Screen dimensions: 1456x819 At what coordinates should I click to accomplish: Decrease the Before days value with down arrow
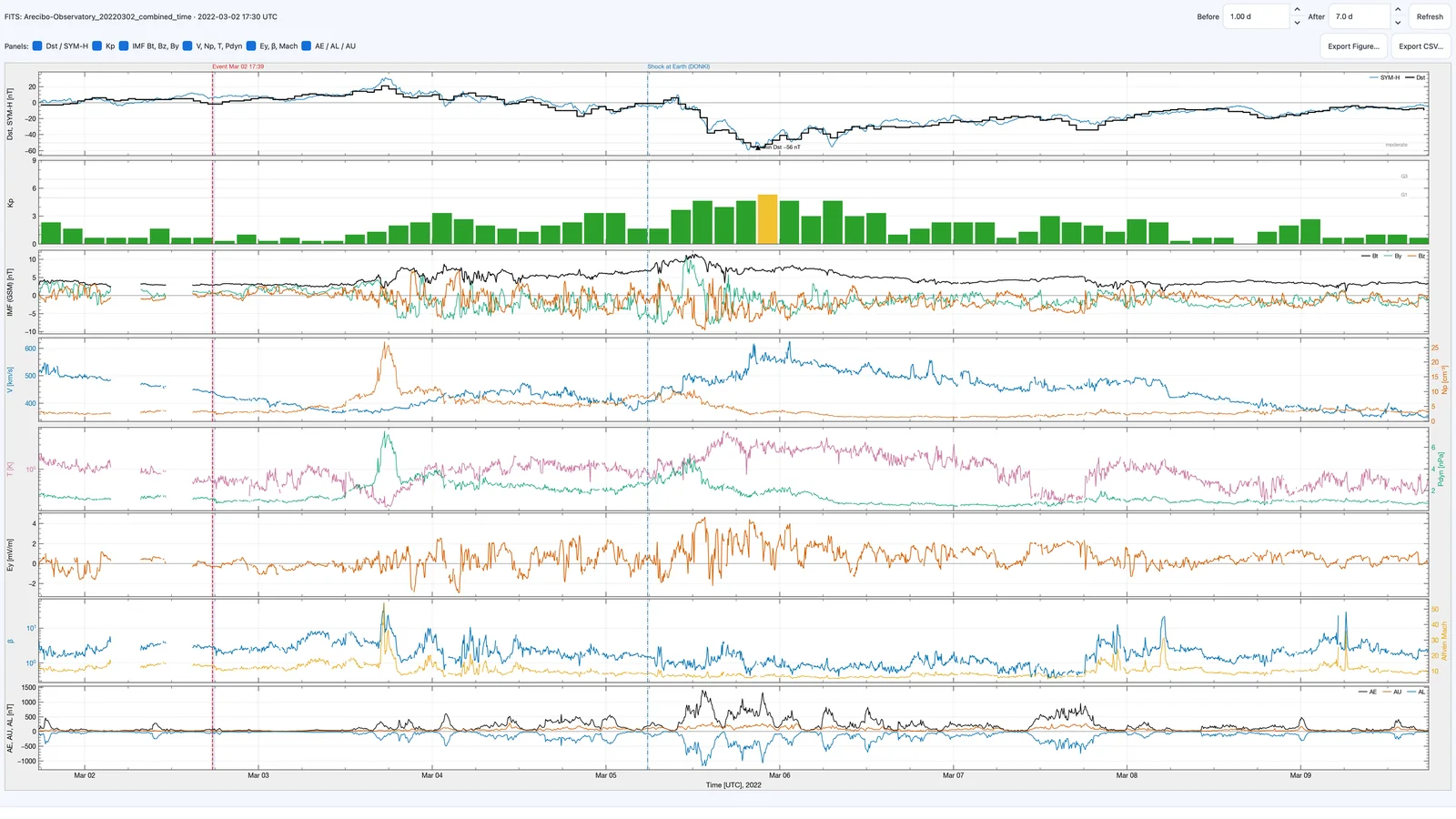(x=1297, y=23)
